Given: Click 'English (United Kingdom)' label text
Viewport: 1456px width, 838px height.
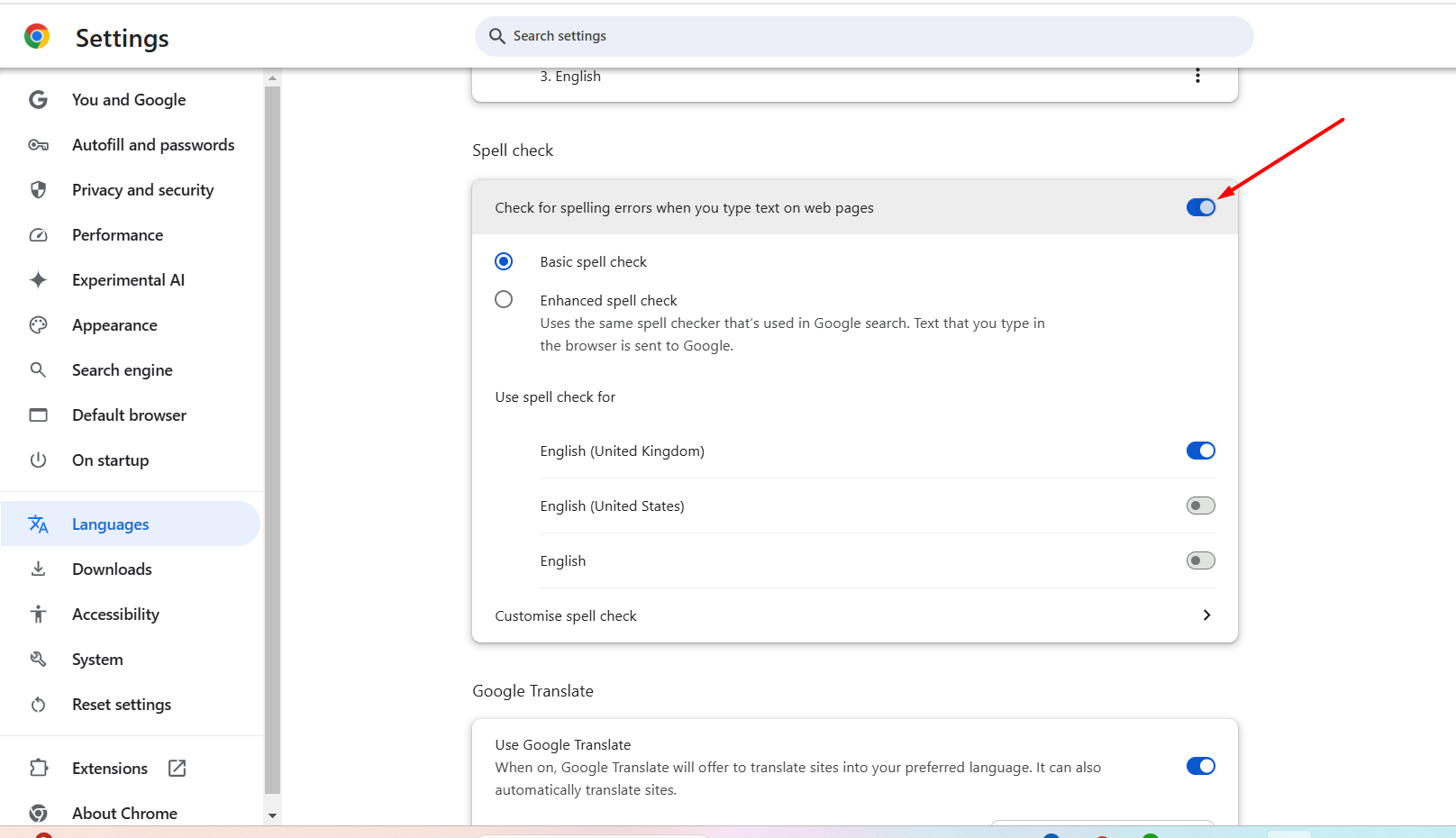Looking at the screenshot, I should point(623,451).
